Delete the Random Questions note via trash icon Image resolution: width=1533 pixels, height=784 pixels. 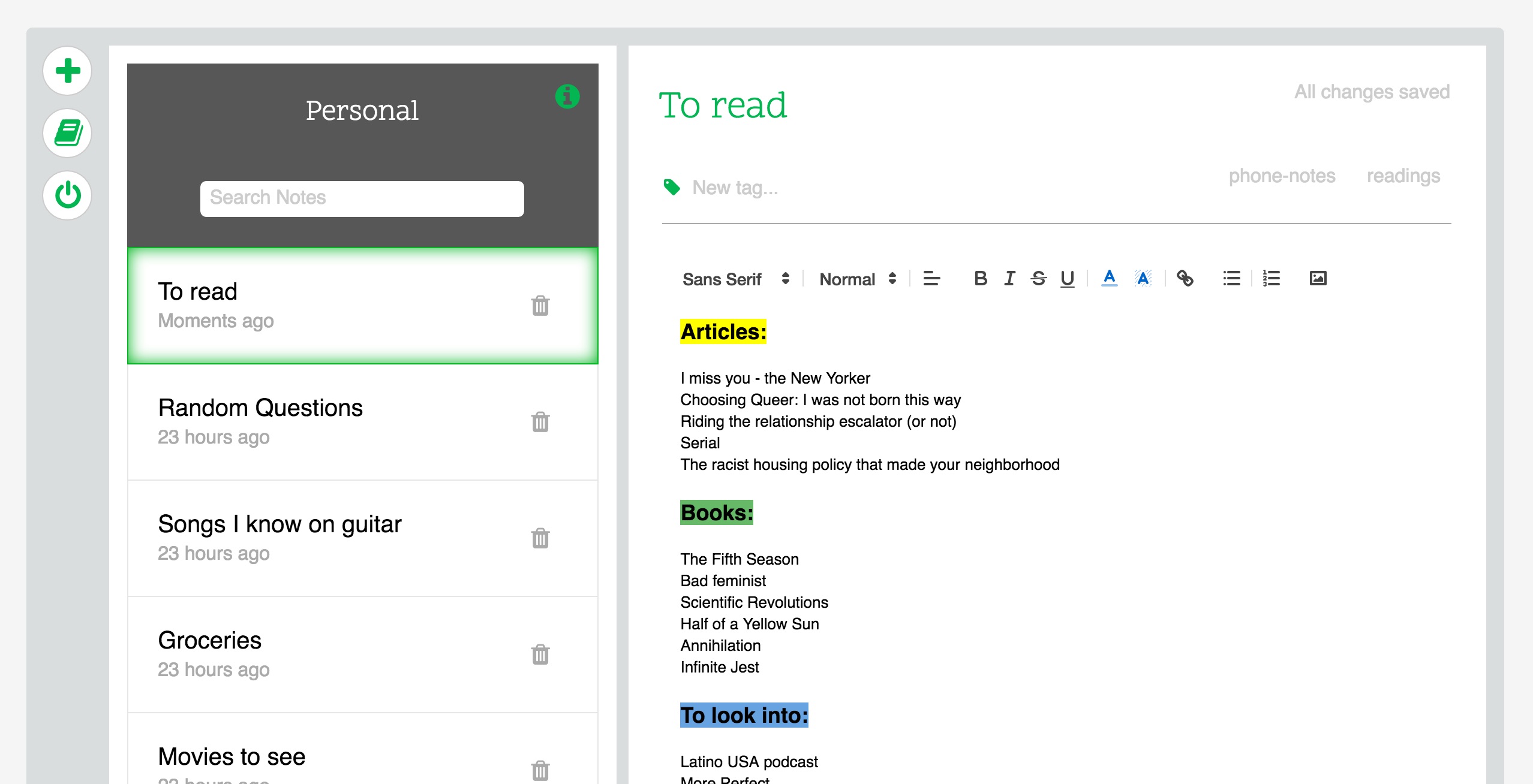click(540, 422)
